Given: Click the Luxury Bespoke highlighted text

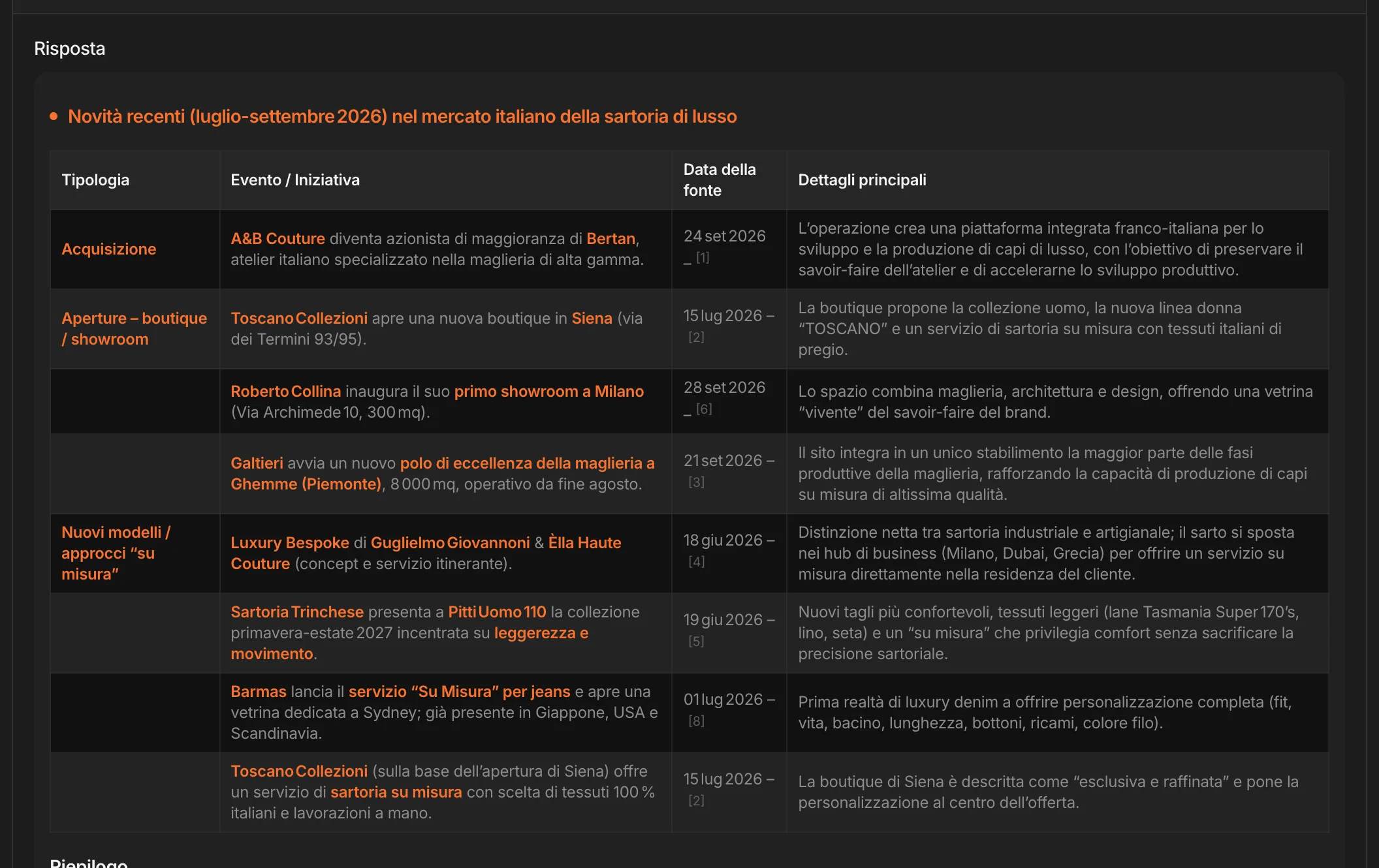Looking at the screenshot, I should [x=290, y=543].
